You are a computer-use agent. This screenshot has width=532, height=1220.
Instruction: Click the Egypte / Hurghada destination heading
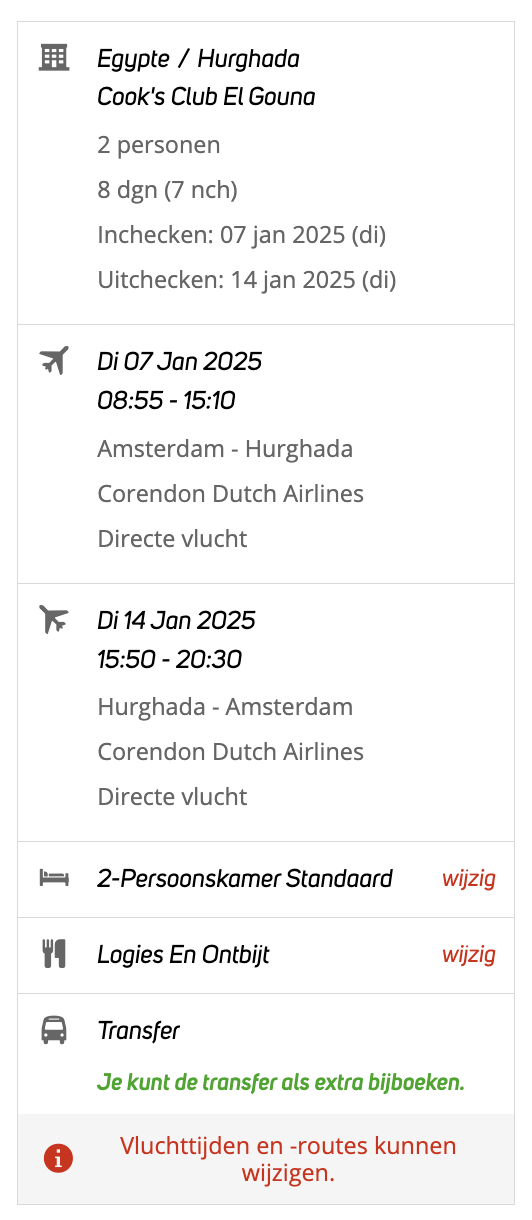point(198,59)
